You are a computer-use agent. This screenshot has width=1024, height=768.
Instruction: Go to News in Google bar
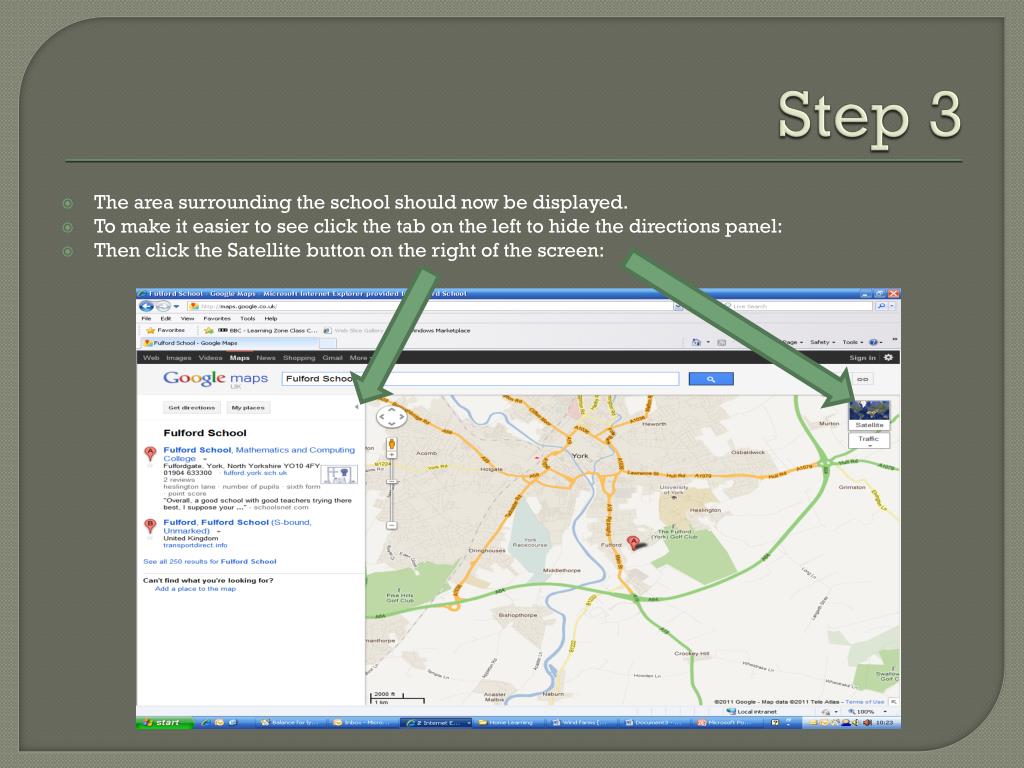266,358
